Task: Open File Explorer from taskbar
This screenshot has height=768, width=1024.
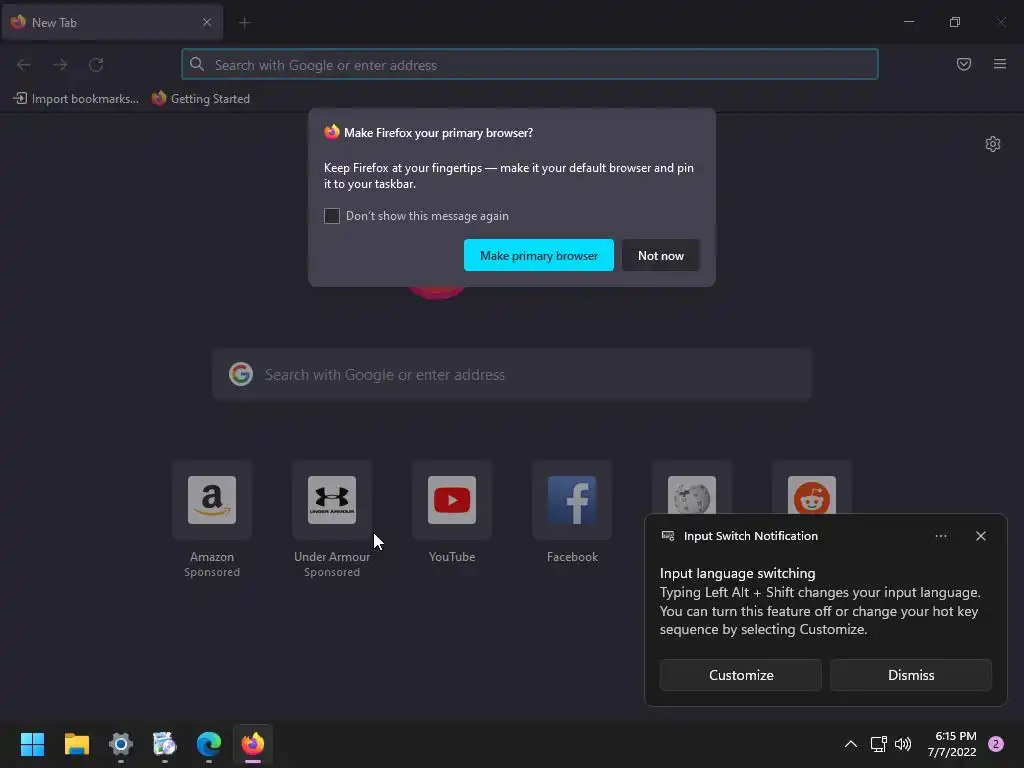Action: pos(76,743)
